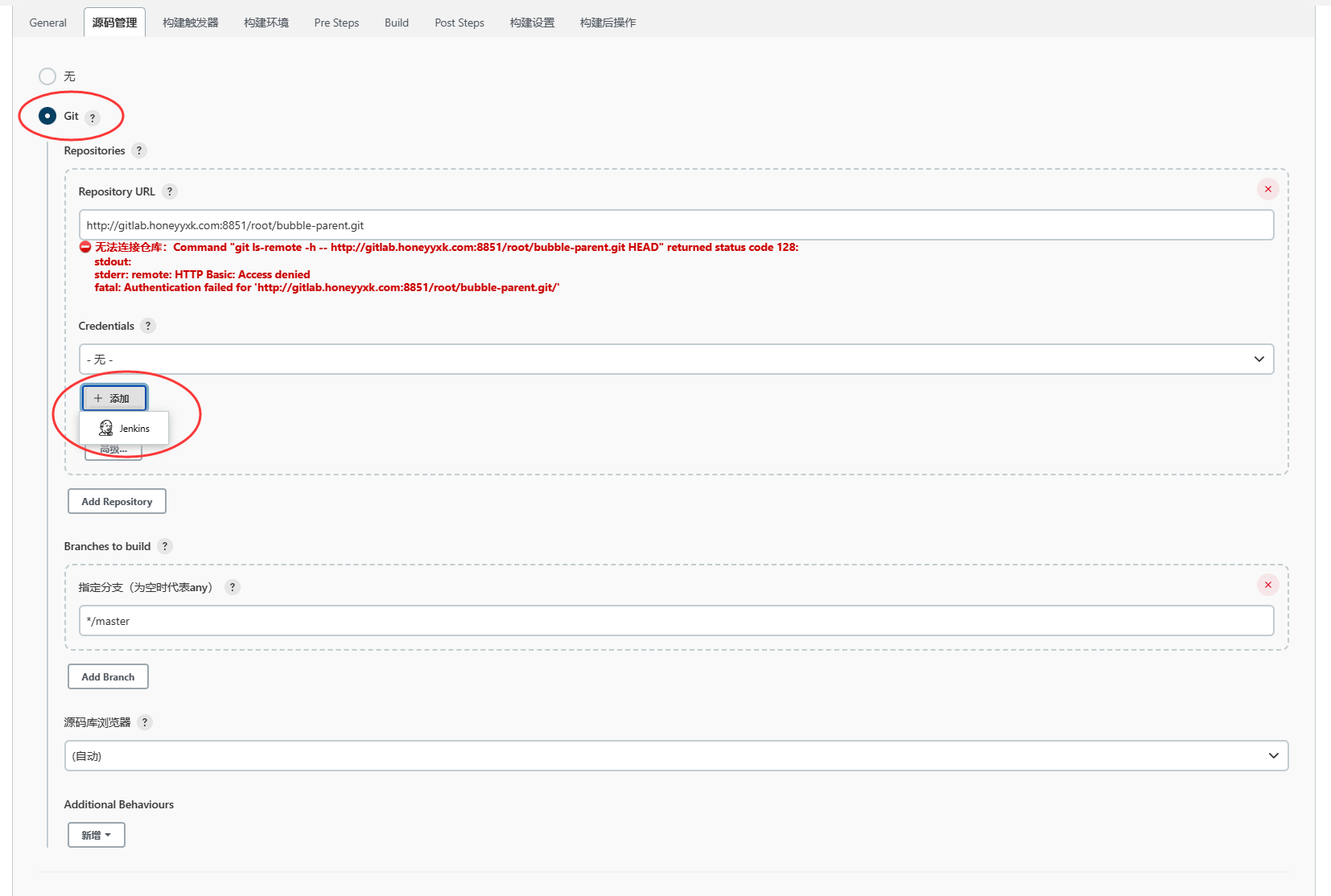Switch to the General tab
This screenshot has width=1331, height=896.
(47, 23)
